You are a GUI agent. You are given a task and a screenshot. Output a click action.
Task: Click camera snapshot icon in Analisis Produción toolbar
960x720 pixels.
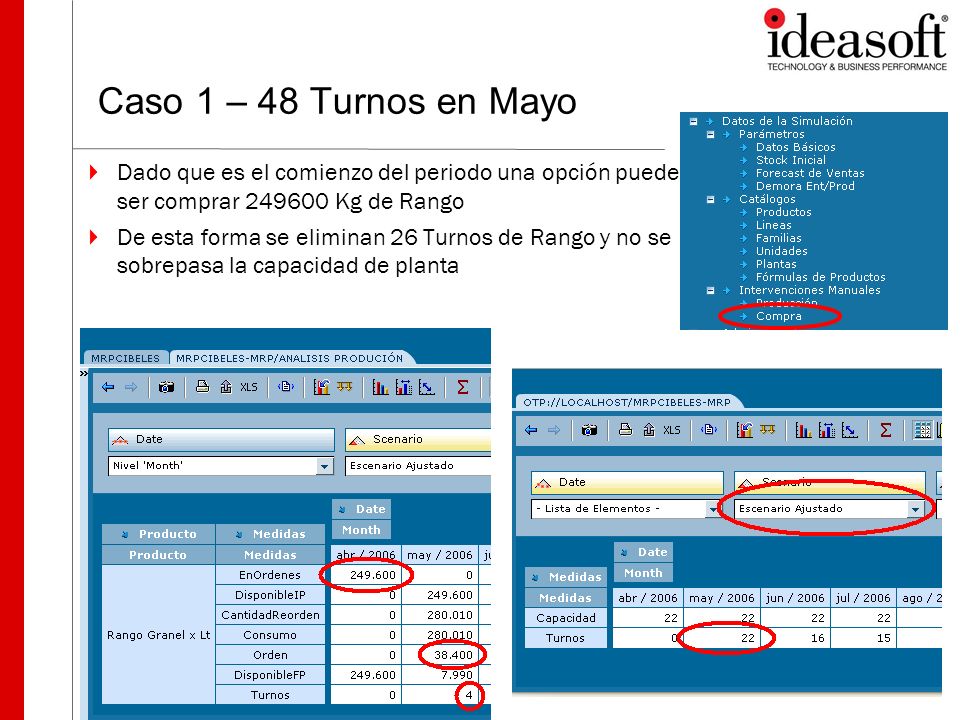[167, 387]
